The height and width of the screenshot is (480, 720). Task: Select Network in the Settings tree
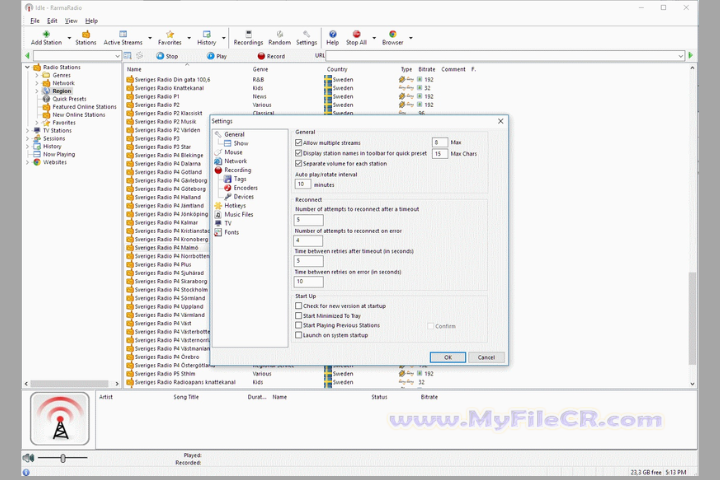pos(235,161)
